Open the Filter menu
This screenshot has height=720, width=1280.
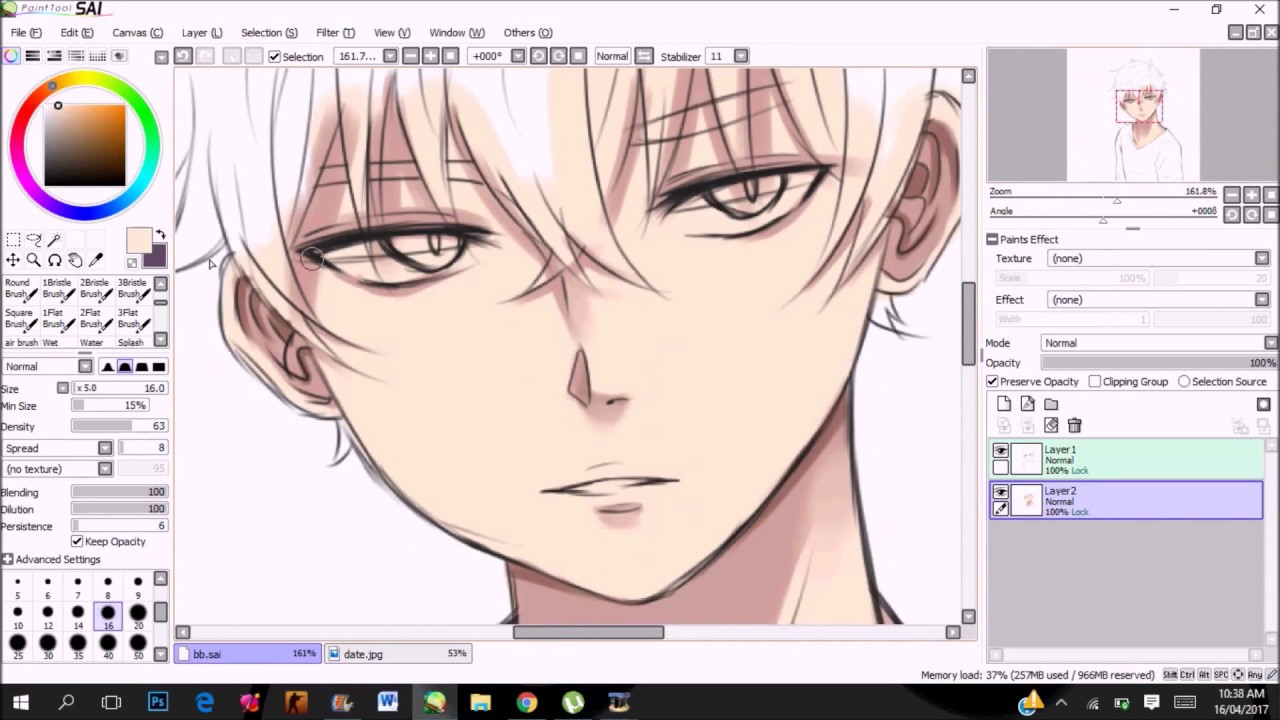tap(335, 32)
